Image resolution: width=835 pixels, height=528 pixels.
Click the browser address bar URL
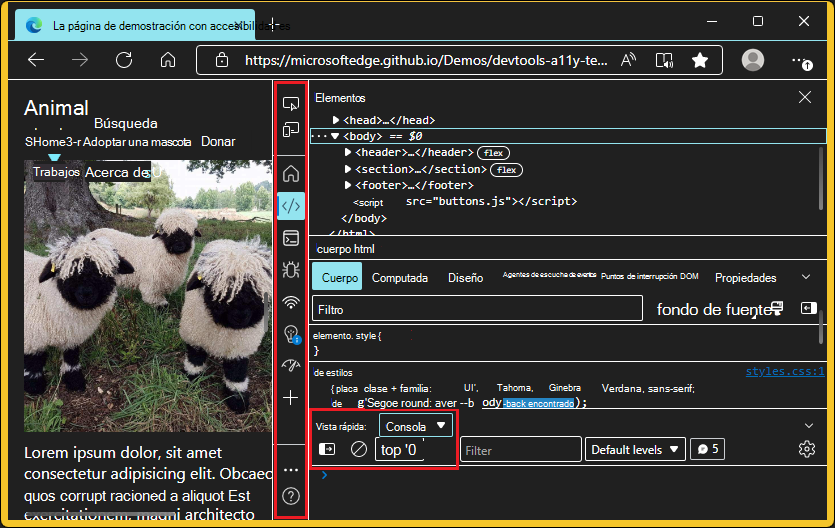click(x=426, y=60)
